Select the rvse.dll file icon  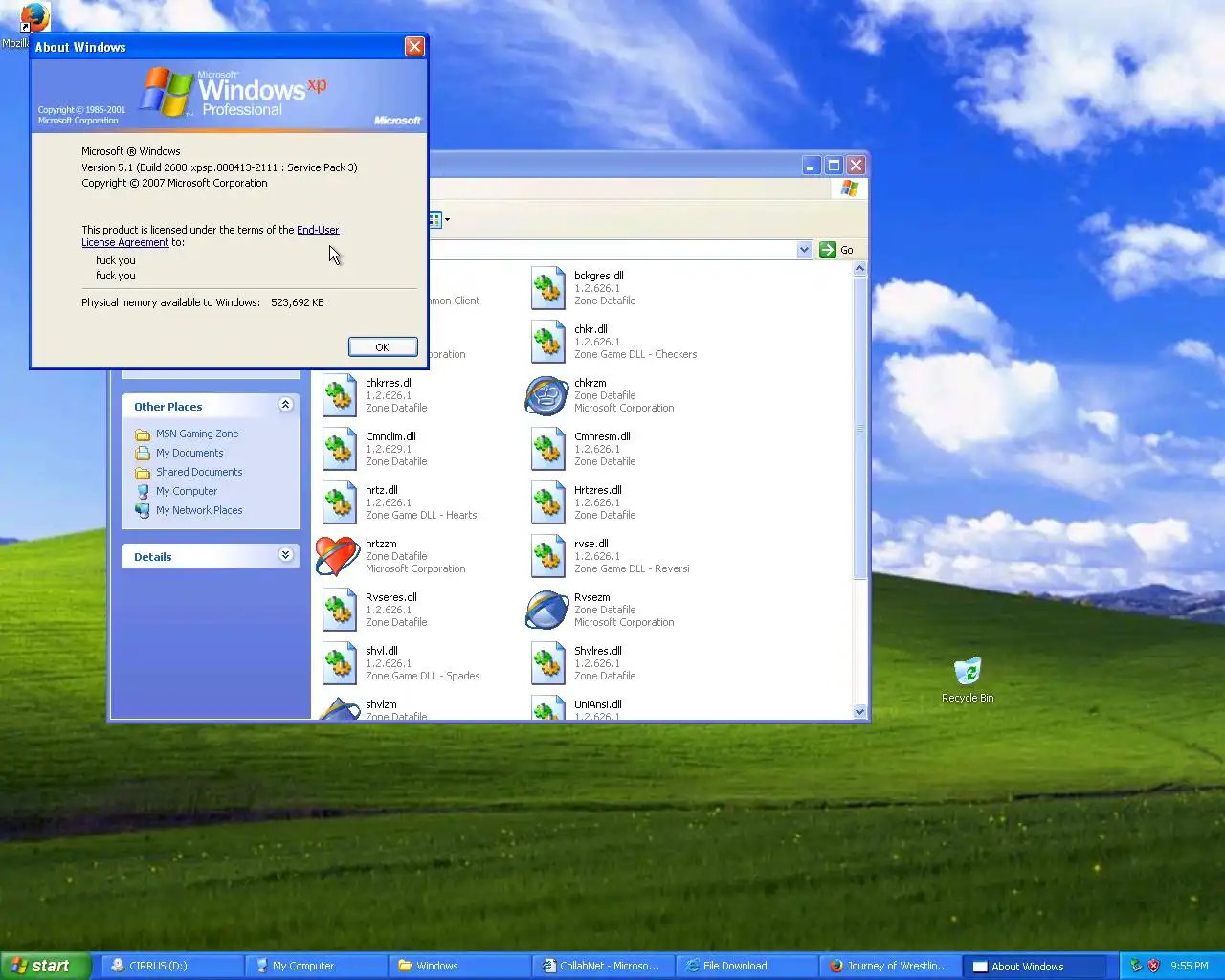pos(547,556)
